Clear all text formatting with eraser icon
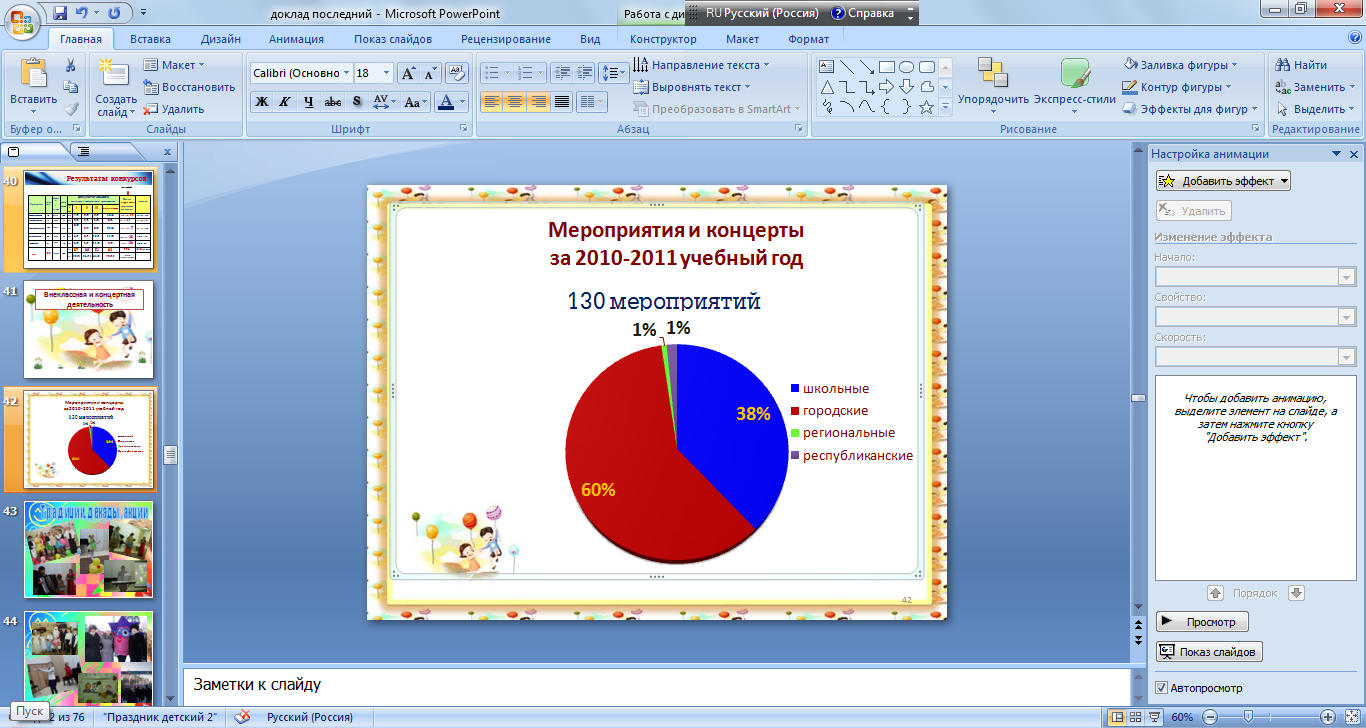 click(457, 73)
